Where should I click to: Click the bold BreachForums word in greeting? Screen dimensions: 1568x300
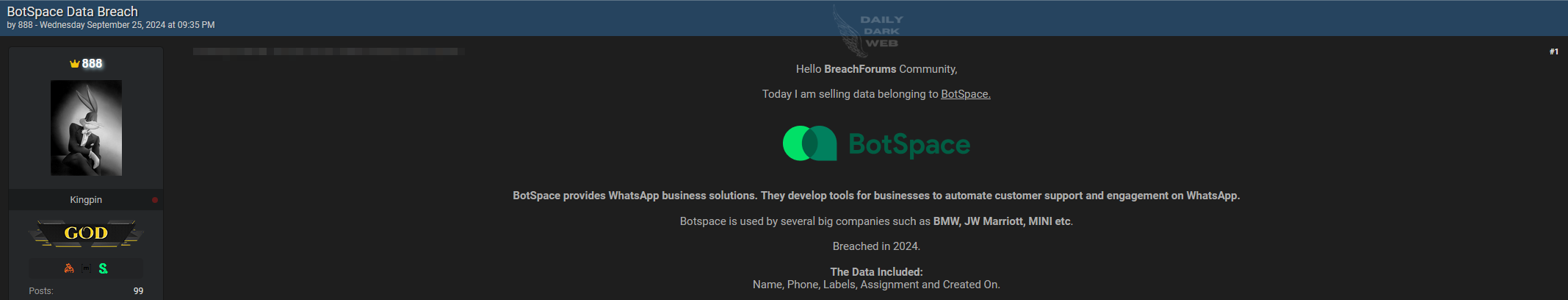(860, 69)
